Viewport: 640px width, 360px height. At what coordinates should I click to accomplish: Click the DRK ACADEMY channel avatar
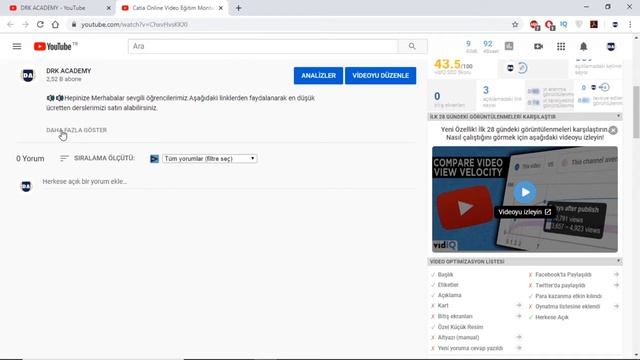click(x=28, y=76)
